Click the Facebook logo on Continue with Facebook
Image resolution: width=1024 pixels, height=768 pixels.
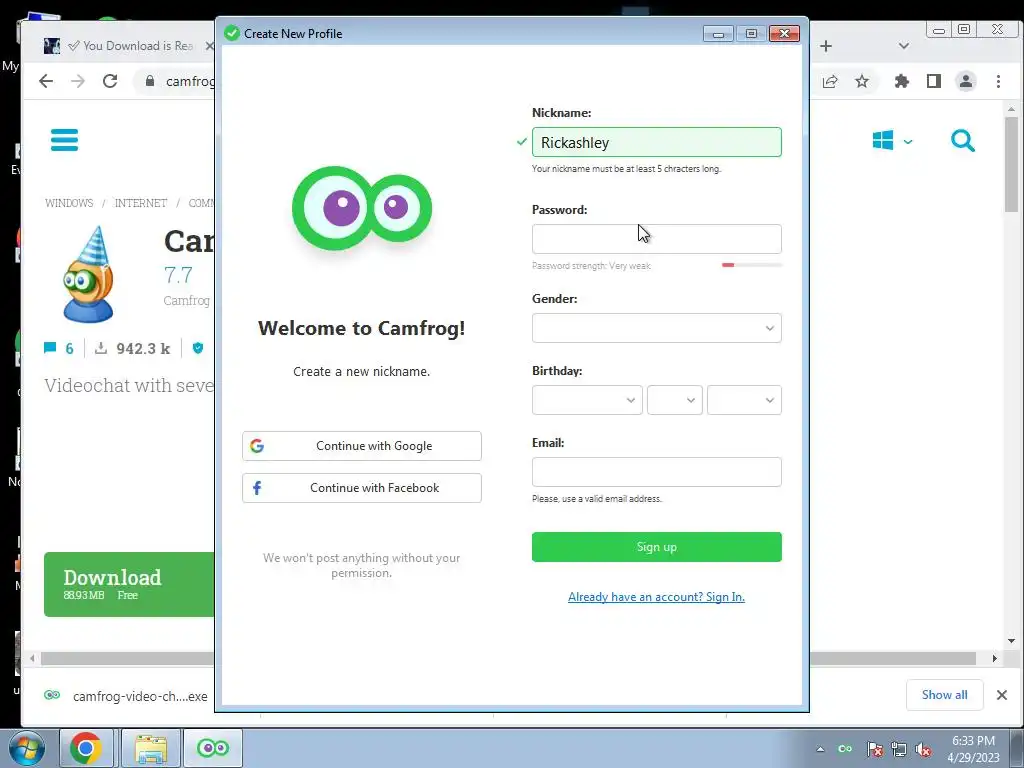pyautogui.click(x=257, y=488)
